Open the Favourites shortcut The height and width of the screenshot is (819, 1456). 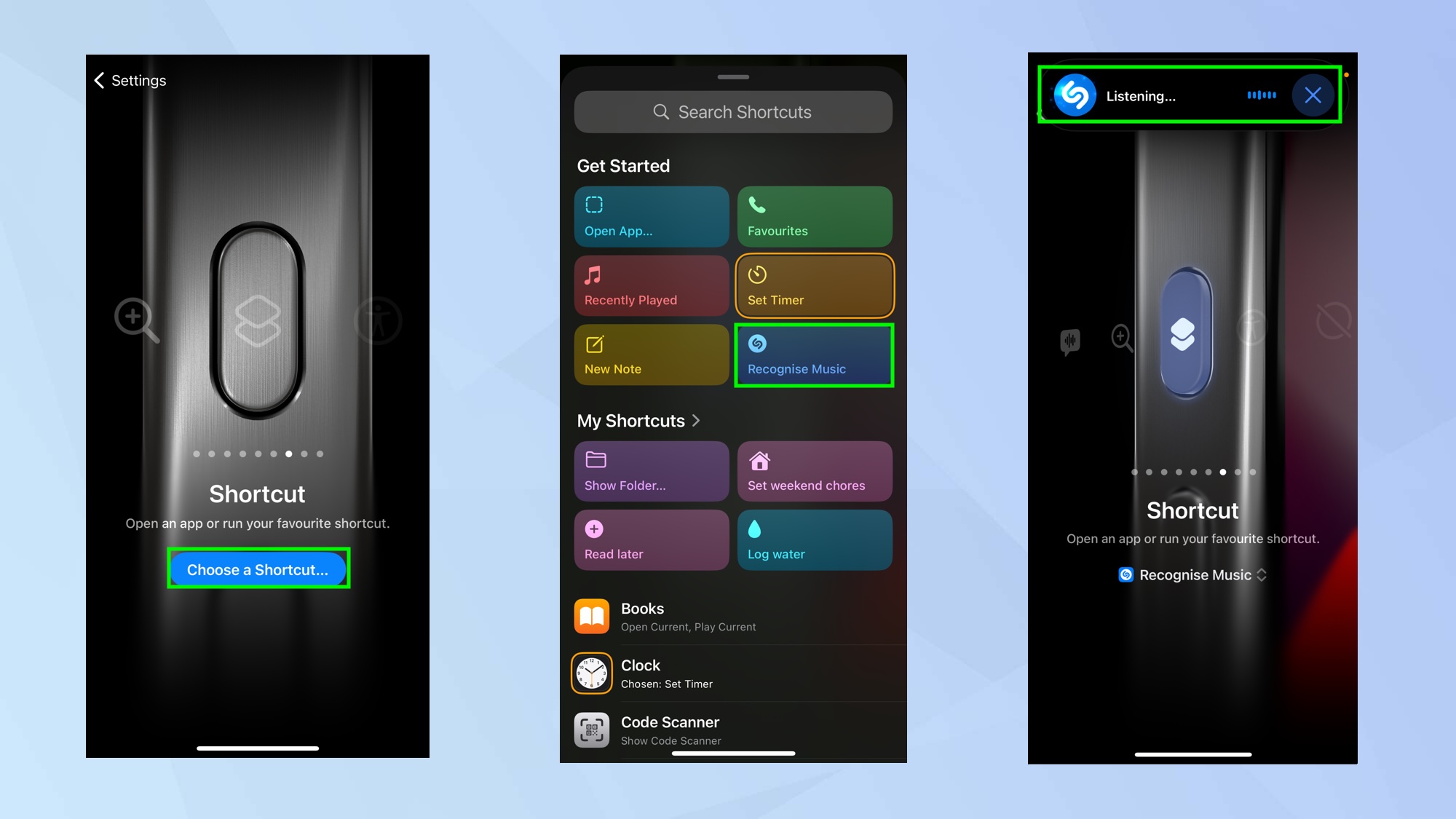click(813, 216)
